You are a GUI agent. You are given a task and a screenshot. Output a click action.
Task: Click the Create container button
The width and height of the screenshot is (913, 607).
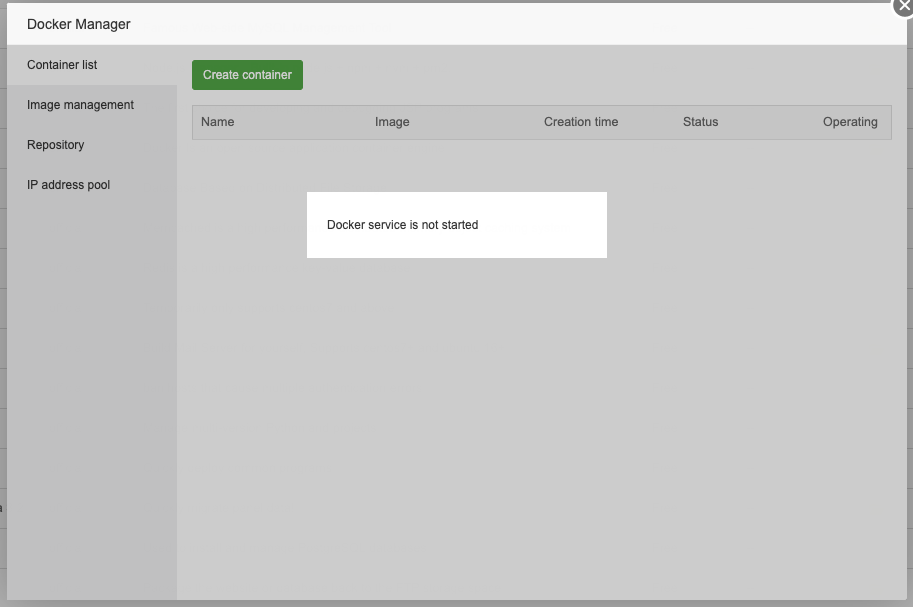tap(247, 75)
